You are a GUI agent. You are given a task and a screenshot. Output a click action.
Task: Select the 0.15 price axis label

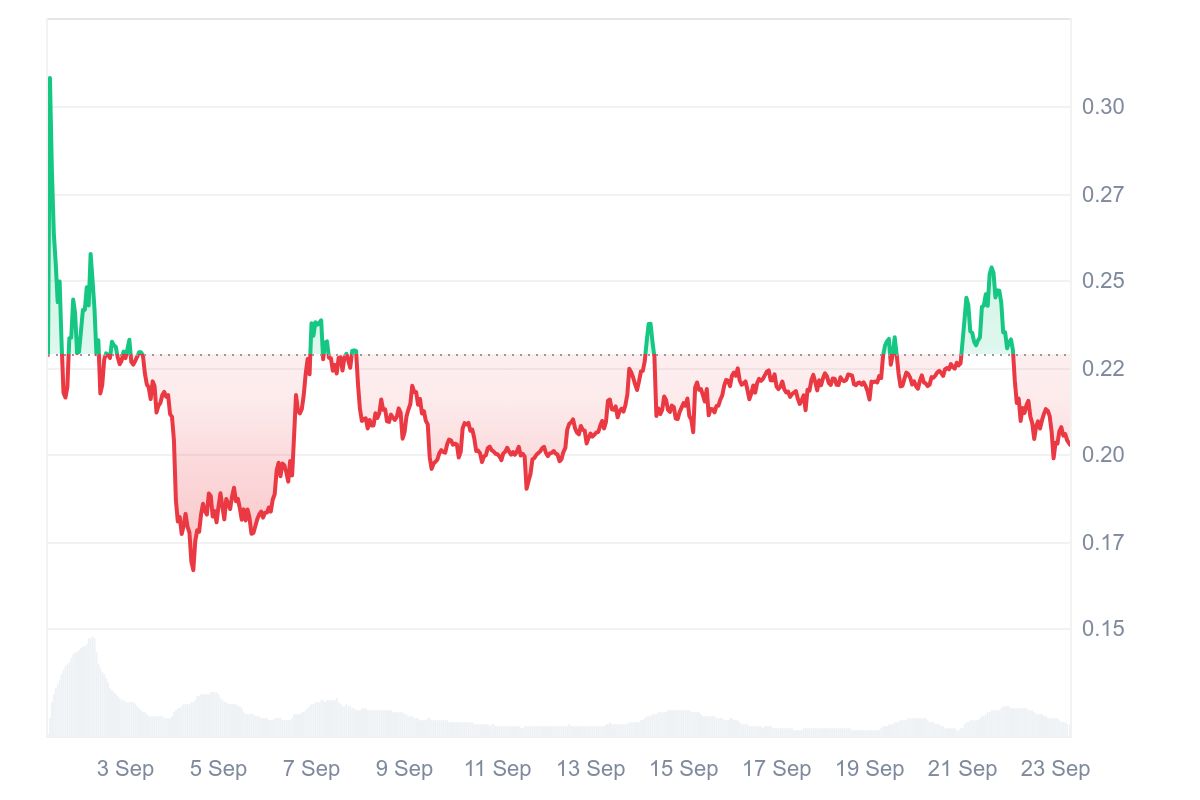coord(1103,629)
